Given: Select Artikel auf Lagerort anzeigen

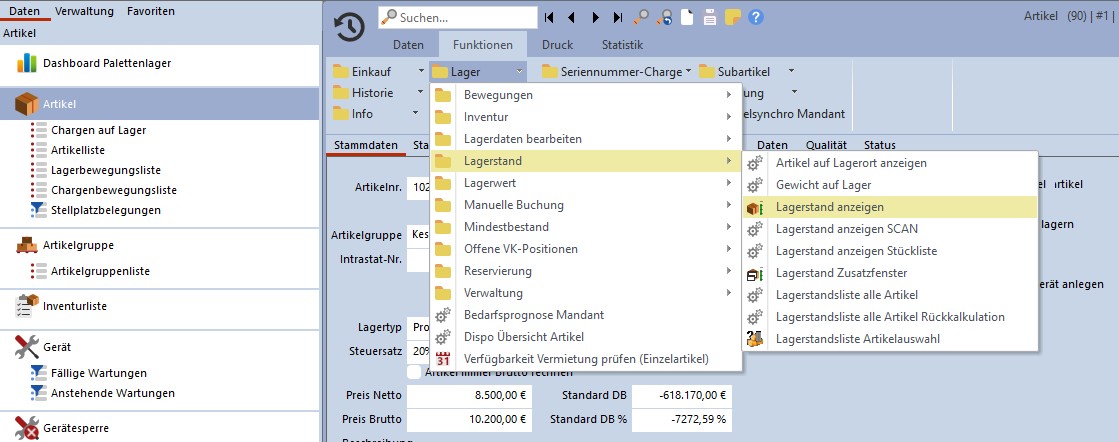Looking at the screenshot, I should (x=890, y=163).
